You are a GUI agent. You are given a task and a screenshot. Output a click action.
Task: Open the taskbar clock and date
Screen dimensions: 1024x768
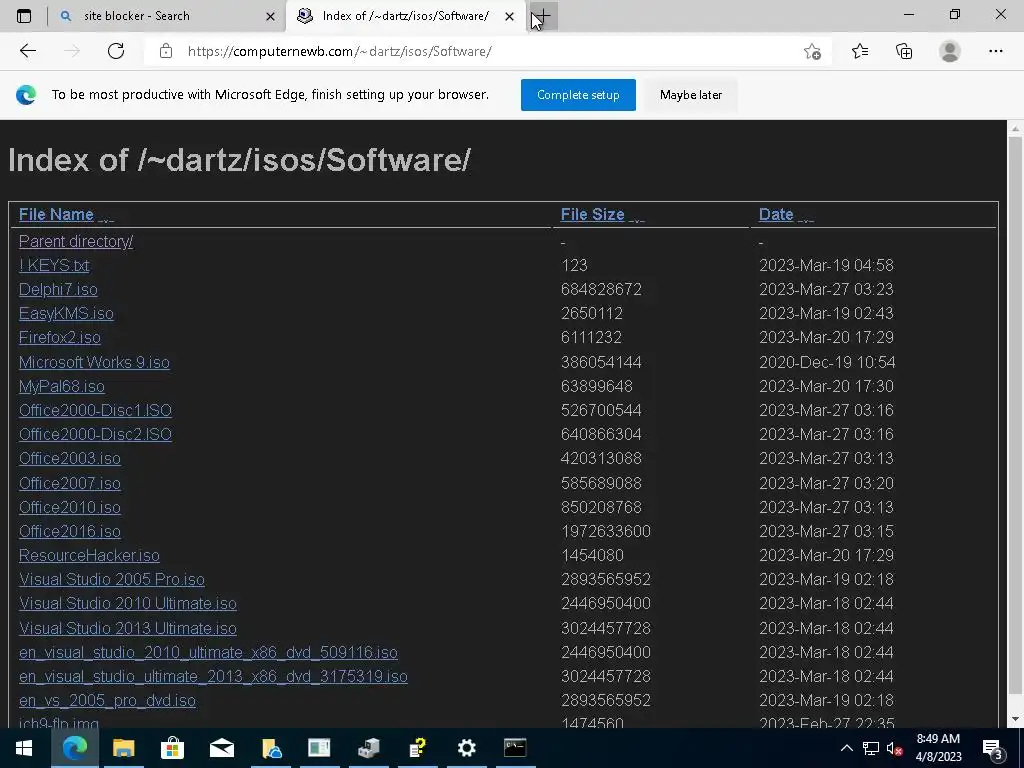(x=938, y=748)
